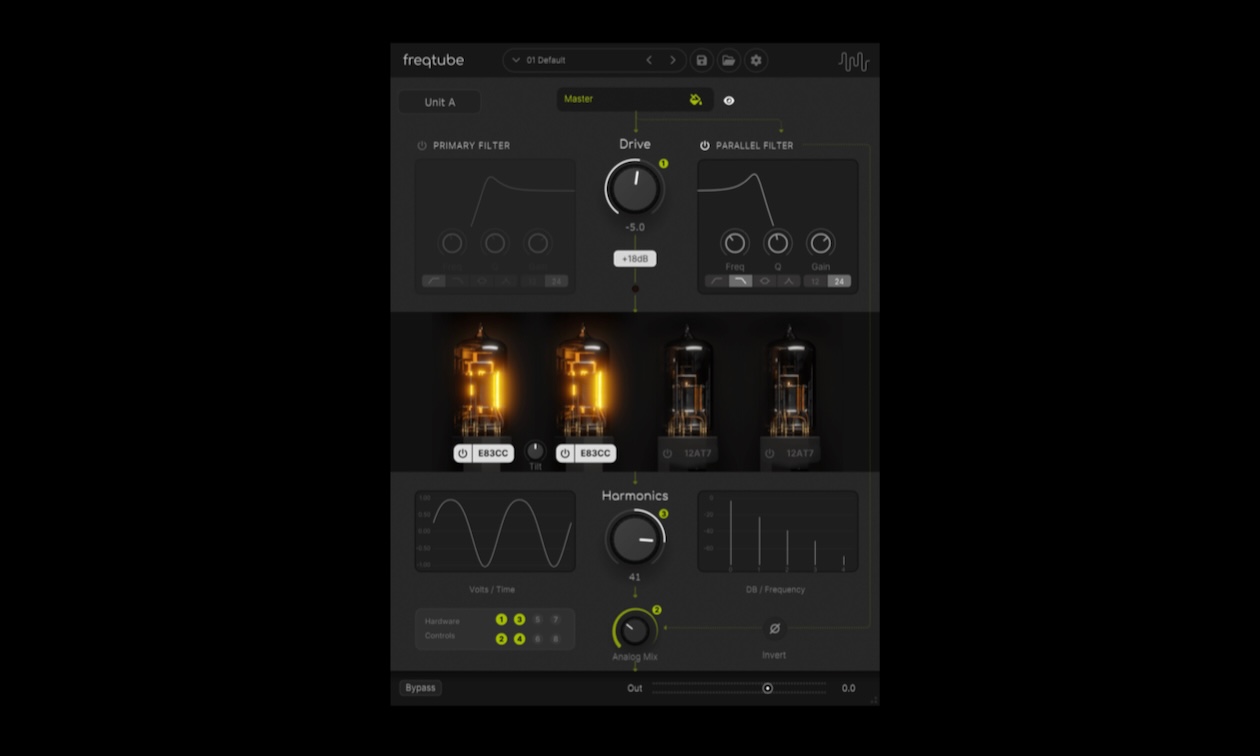Viewport: 1260px width, 756px height.
Task: Select the bell filter shape in Parallel Filter
Action: [x=765, y=282]
